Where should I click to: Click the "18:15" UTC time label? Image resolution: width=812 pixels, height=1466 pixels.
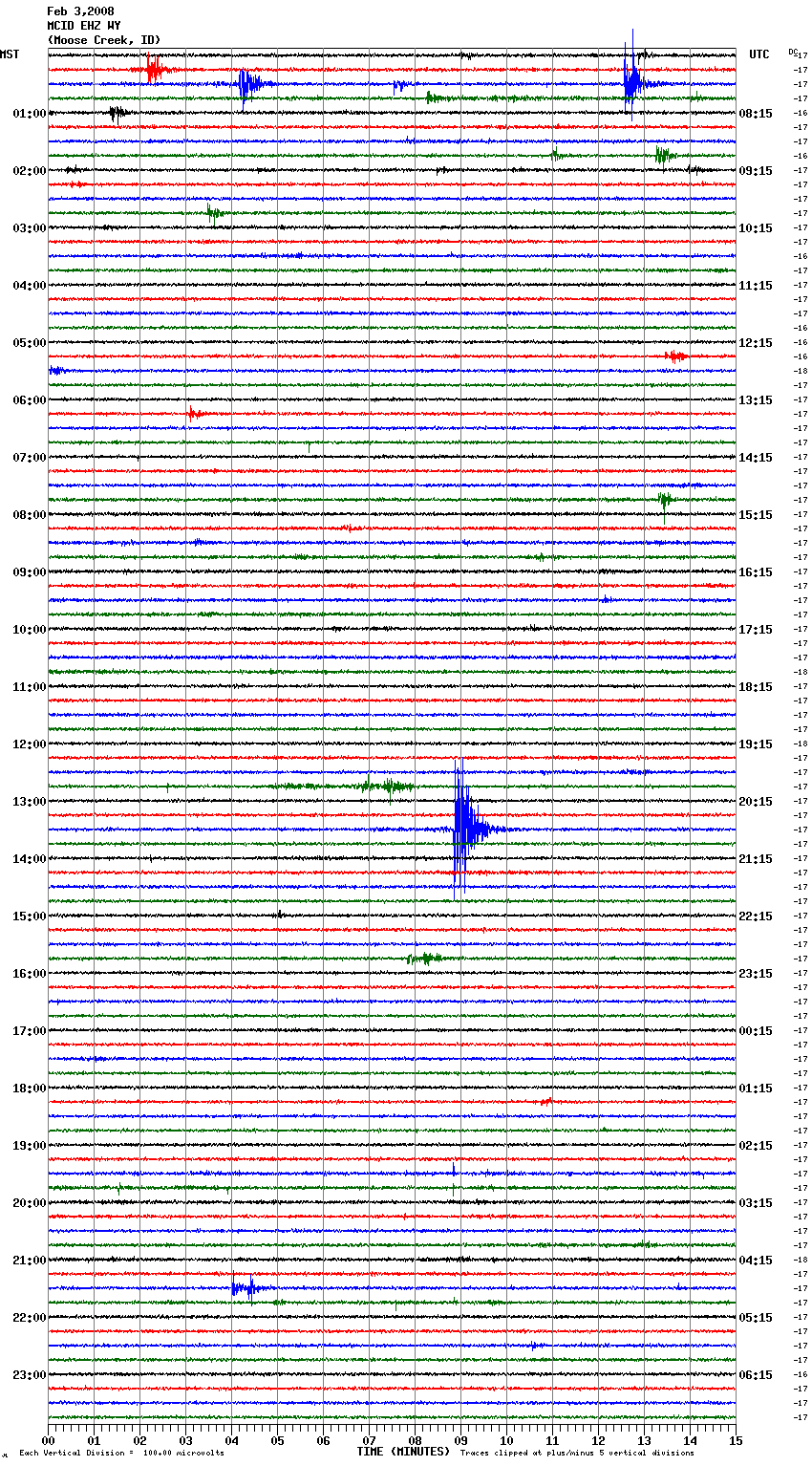[x=756, y=687]
